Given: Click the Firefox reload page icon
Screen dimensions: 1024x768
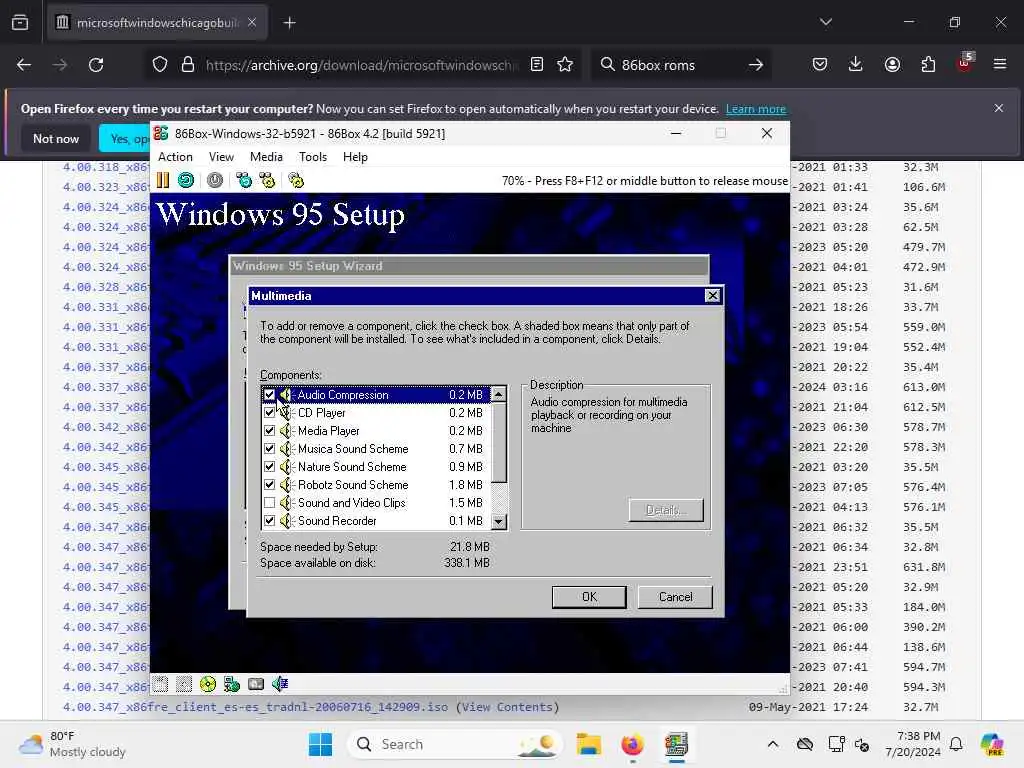Looking at the screenshot, I should pos(96,65).
